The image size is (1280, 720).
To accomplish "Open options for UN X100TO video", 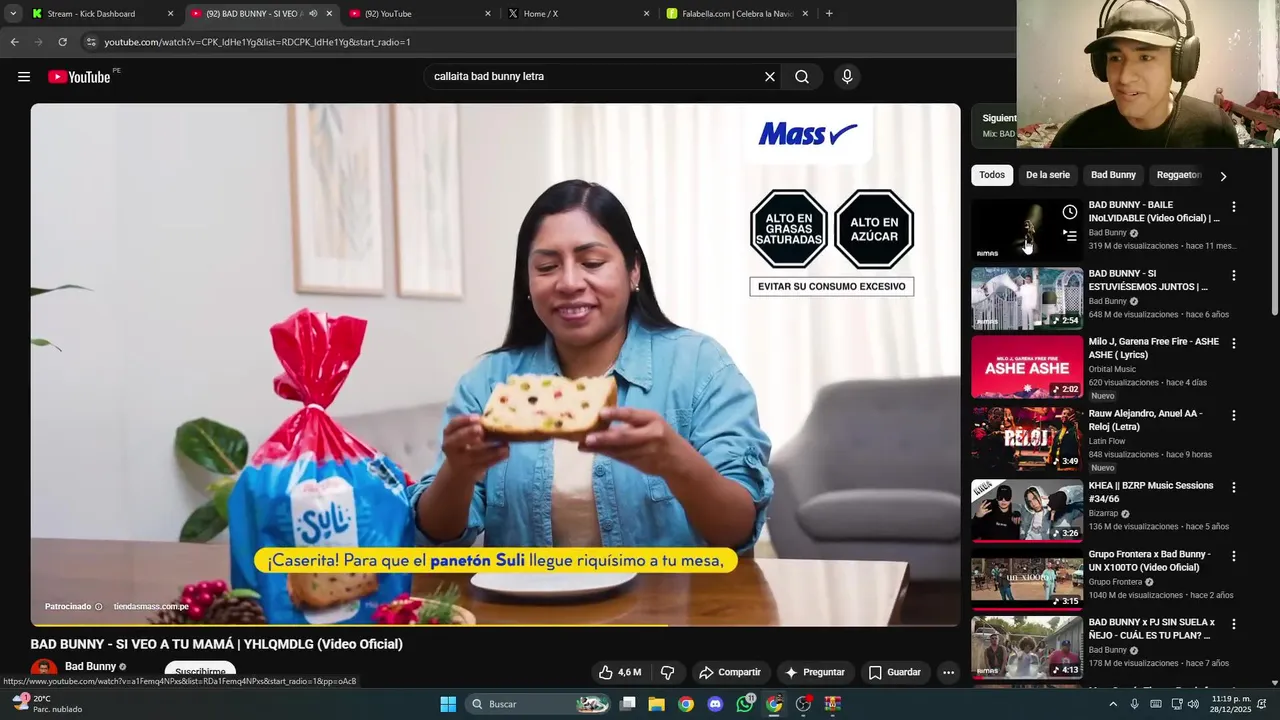I will (1233, 556).
